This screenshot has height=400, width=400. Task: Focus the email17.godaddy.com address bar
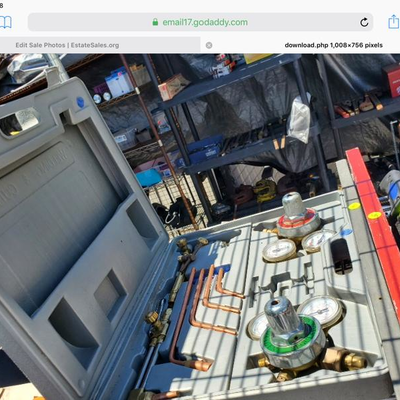[x=200, y=22]
